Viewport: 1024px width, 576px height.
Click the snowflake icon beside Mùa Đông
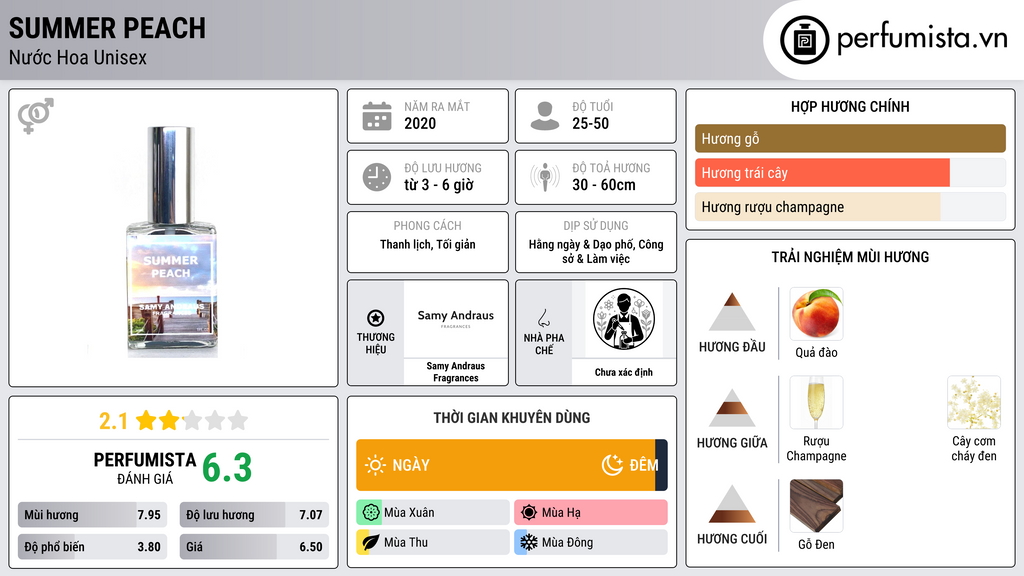click(529, 543)
